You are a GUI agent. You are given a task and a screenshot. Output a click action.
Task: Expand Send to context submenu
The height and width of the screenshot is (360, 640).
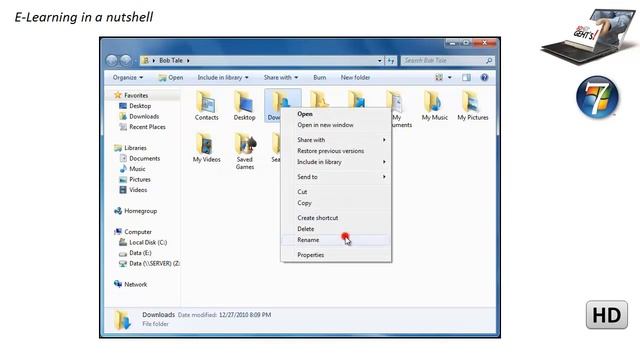click(336, 177)
